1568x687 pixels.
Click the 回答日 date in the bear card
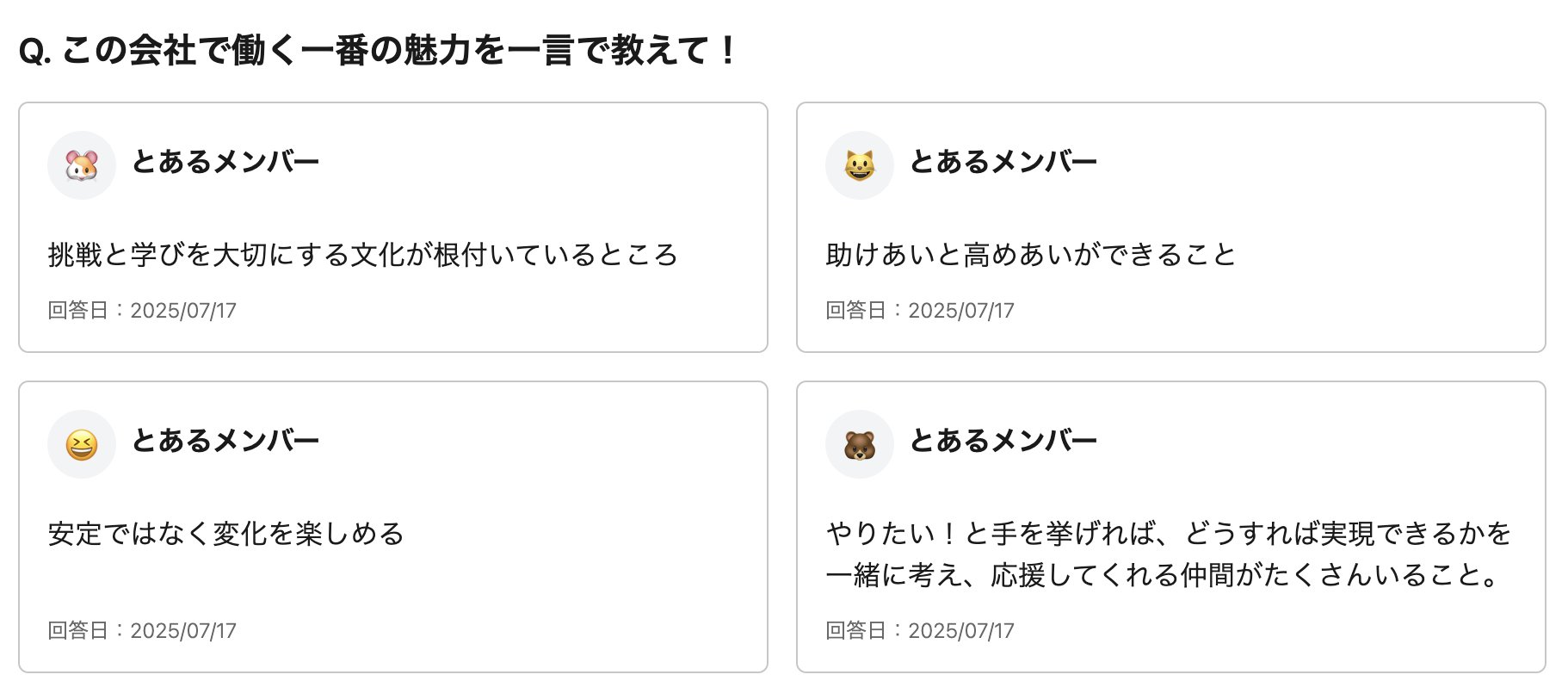pos(920,631)
